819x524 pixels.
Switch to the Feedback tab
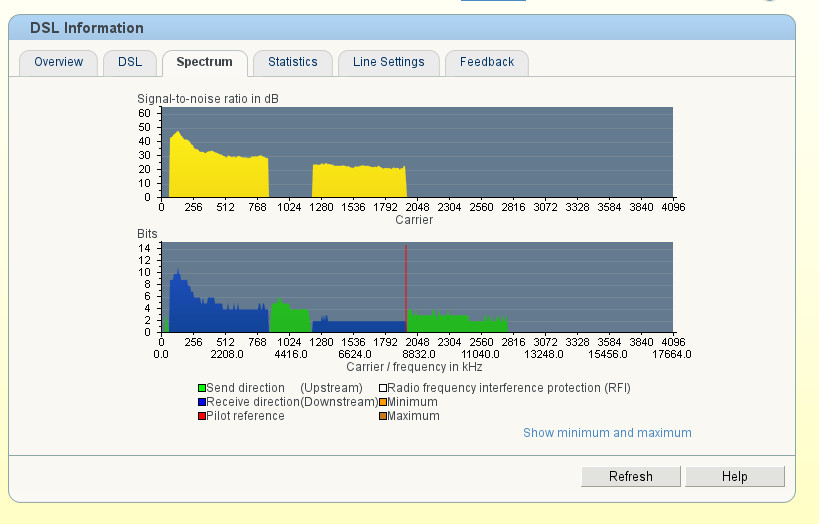[487, 62]
